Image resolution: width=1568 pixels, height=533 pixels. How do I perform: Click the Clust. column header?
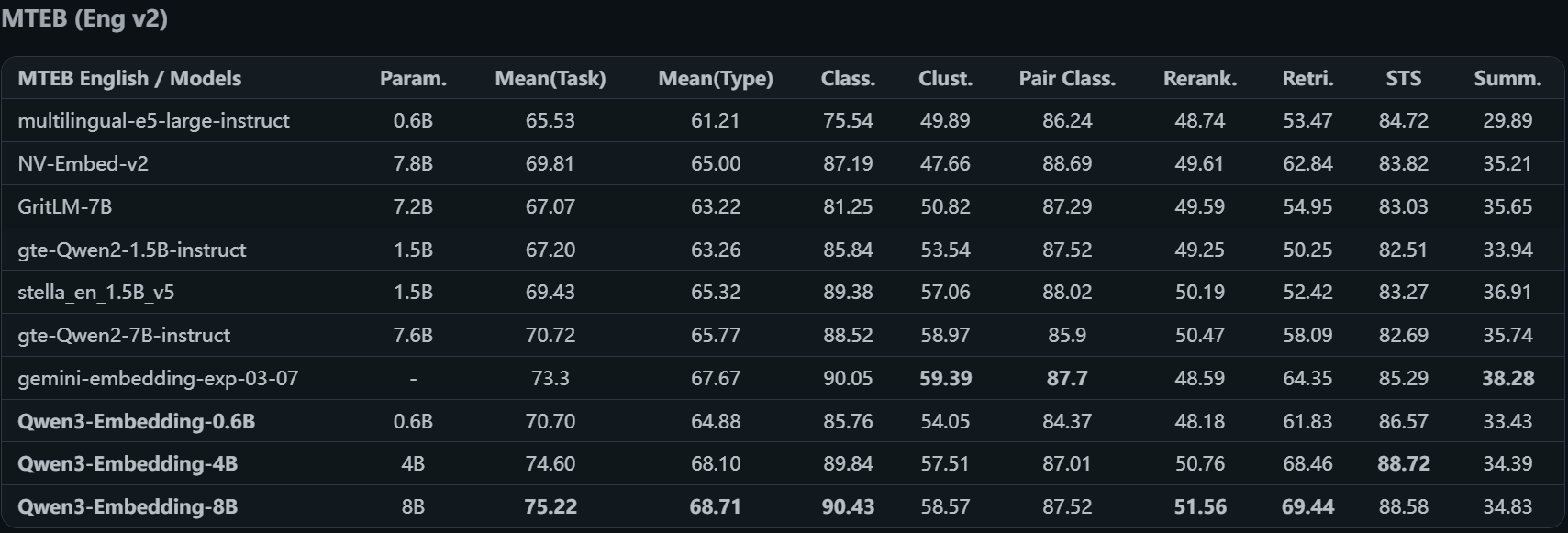(x=945, y=79)
